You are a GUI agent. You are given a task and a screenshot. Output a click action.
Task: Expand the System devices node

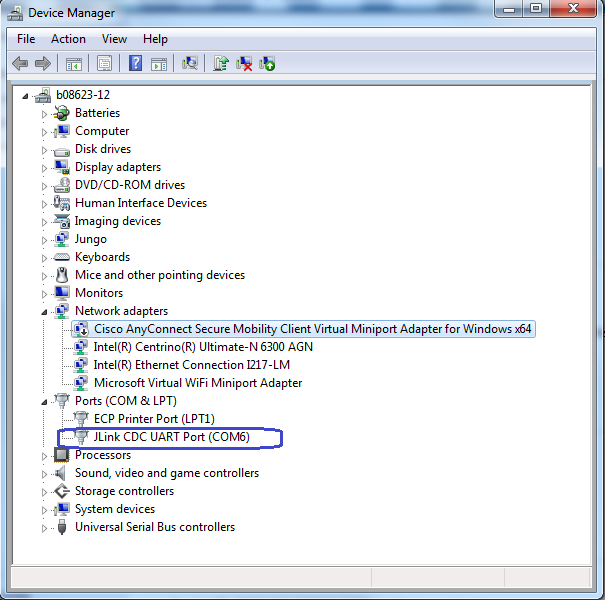44,510
